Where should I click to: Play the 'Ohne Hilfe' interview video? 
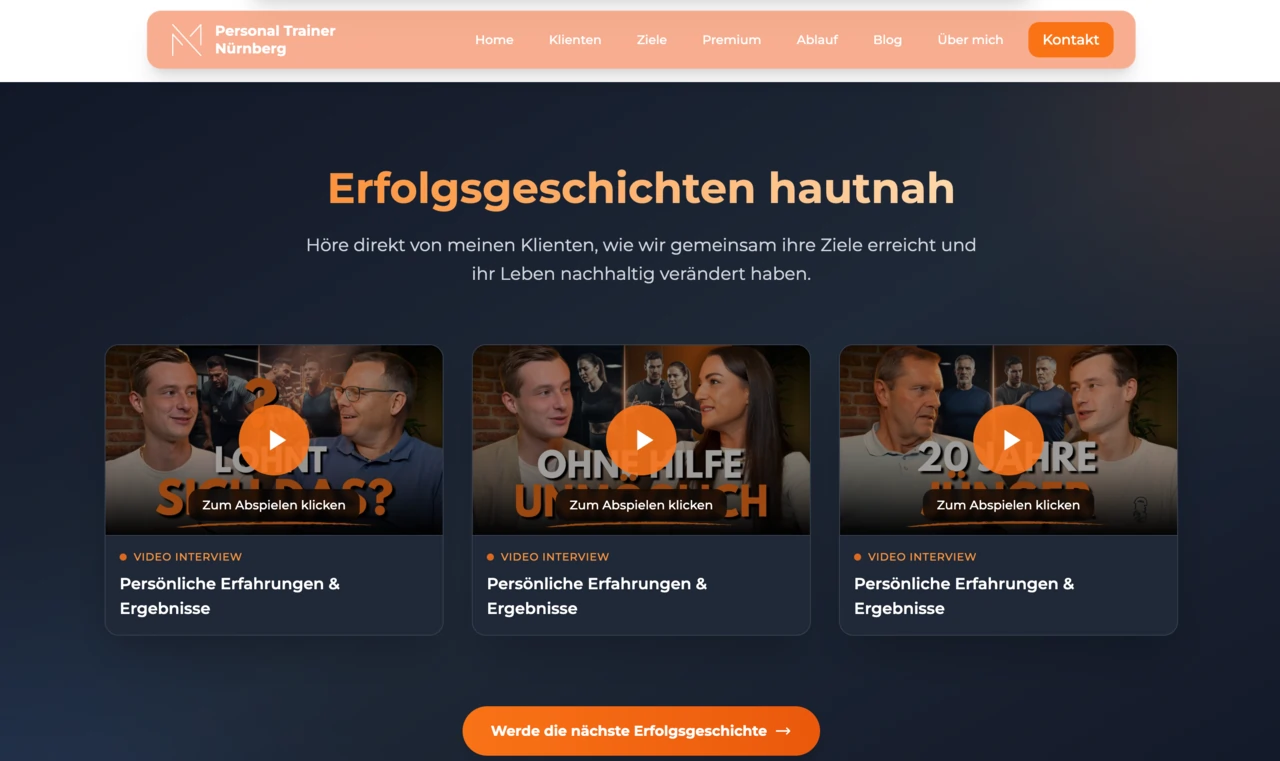coord(641,440)
